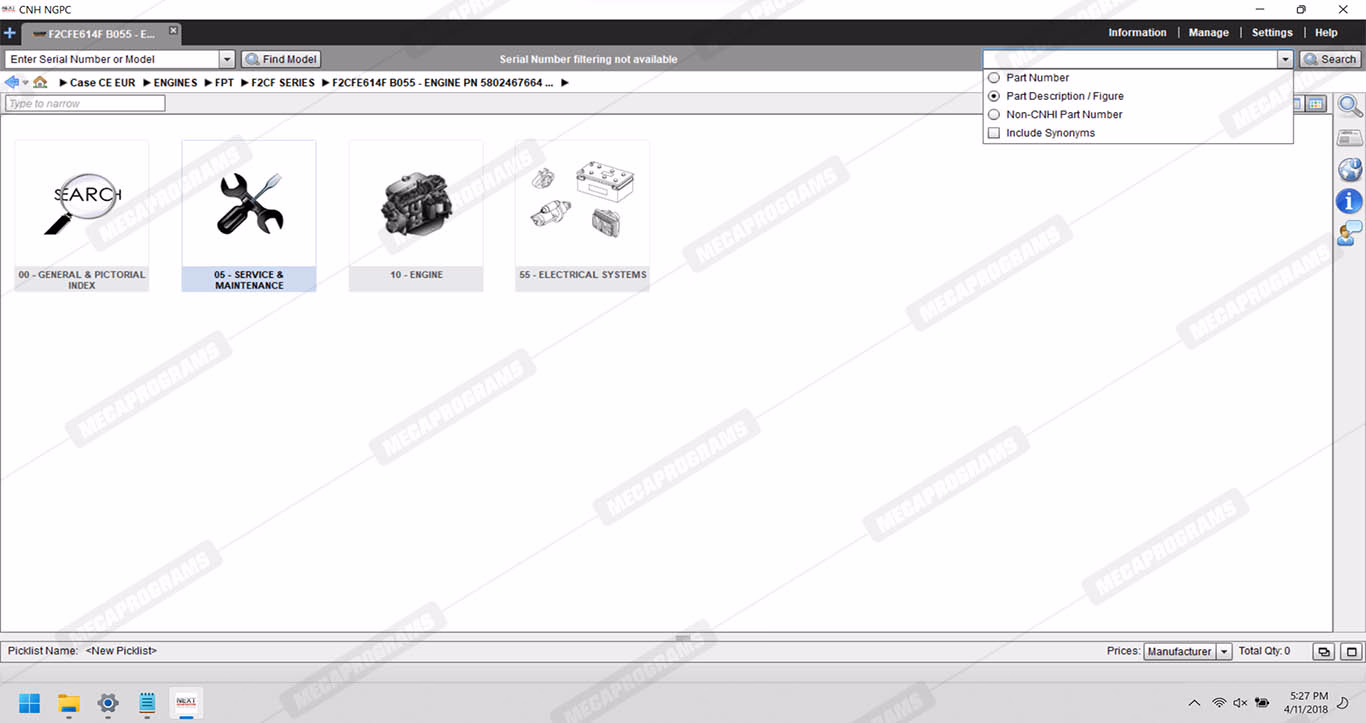Navigate to F2CF SERIES breadcrumb
The height and width of the screenshot is (723, 1366).
(x=282, y=83)
